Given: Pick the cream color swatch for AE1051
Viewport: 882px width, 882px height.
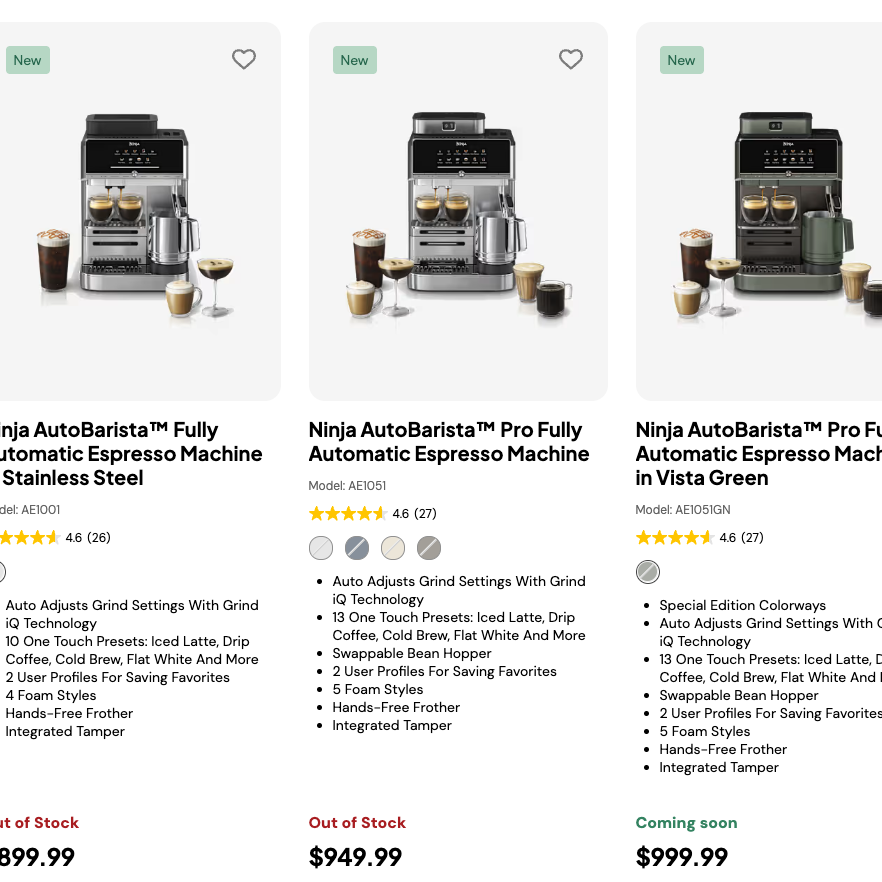Looking at the screenshot, I should coord(393,548).
